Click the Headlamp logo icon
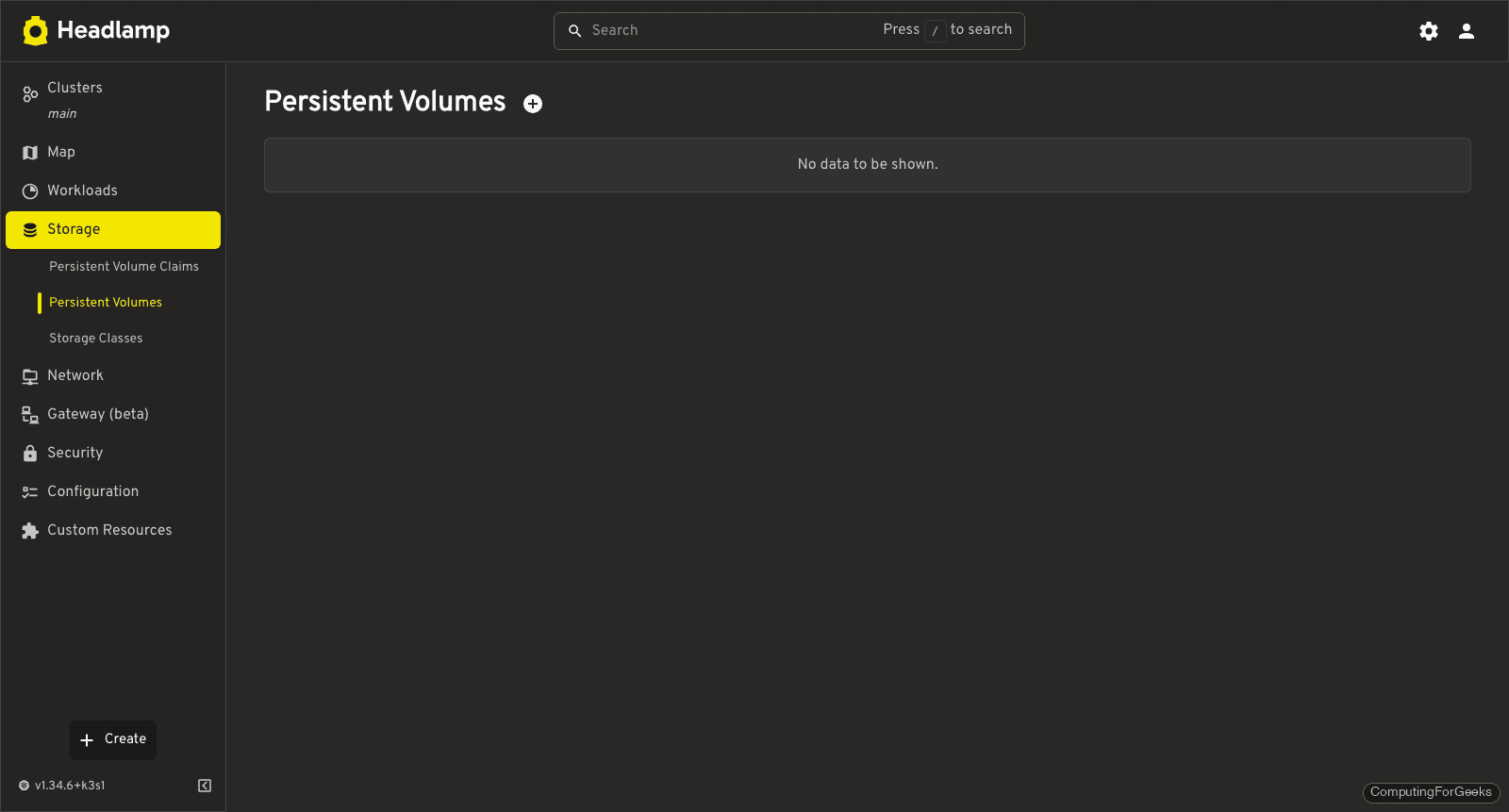The width and height of the screenshot is (1509, 812). (x=35, y=31)
